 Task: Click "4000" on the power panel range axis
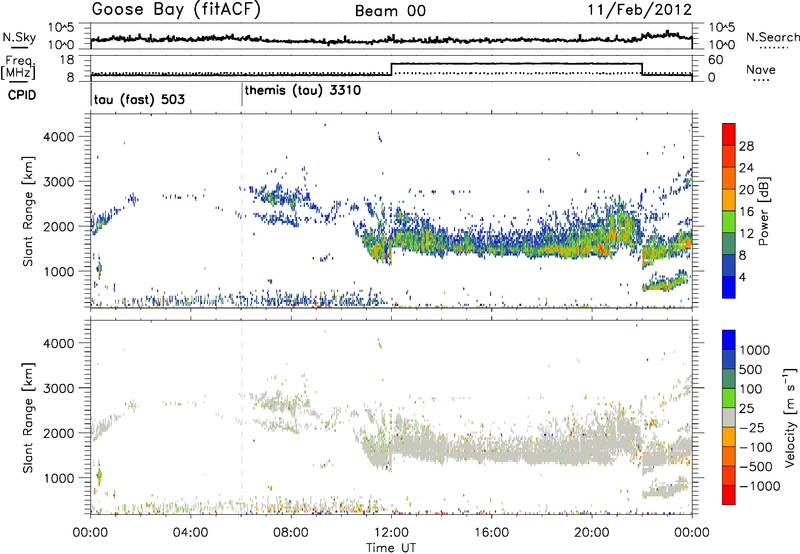59,137
